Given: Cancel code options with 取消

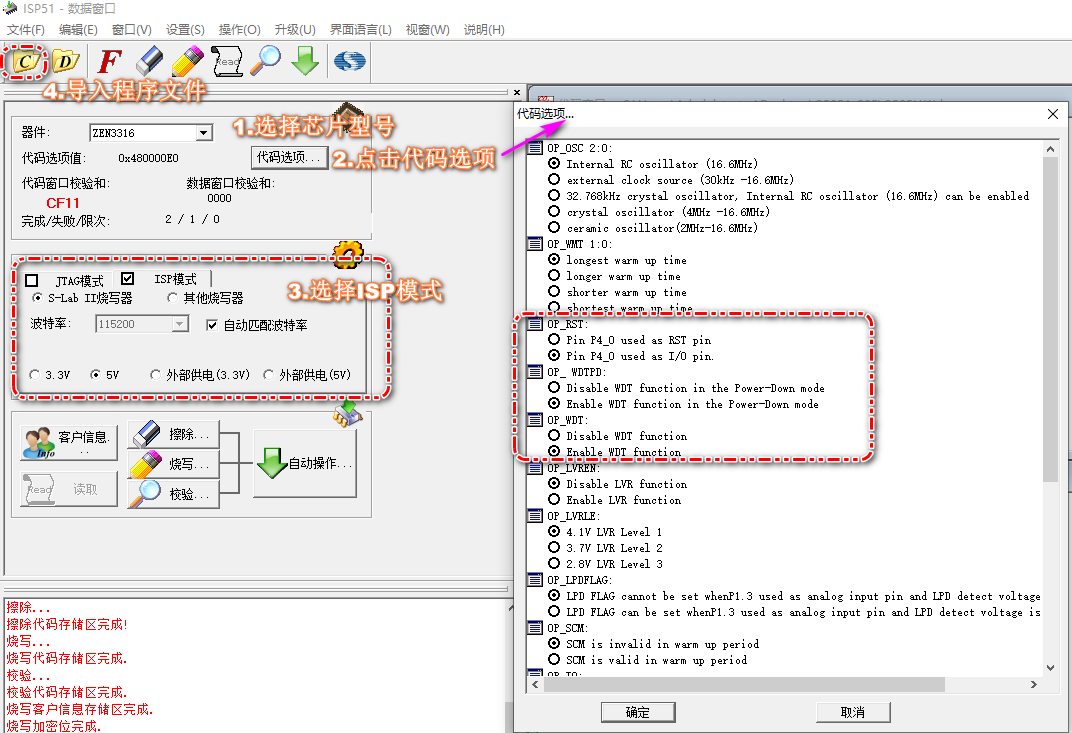Looking at the screenshot, I should click(853, 712).
